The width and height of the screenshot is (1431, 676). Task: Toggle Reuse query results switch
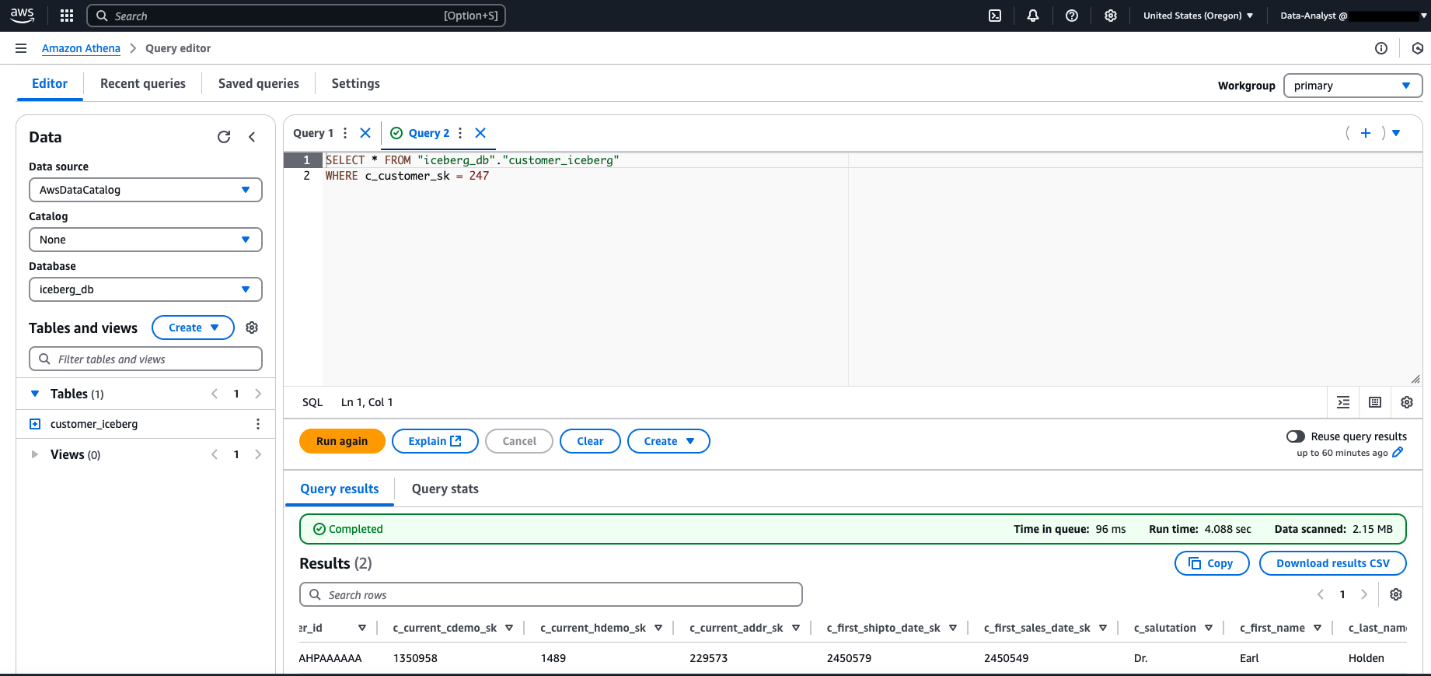1295,436
